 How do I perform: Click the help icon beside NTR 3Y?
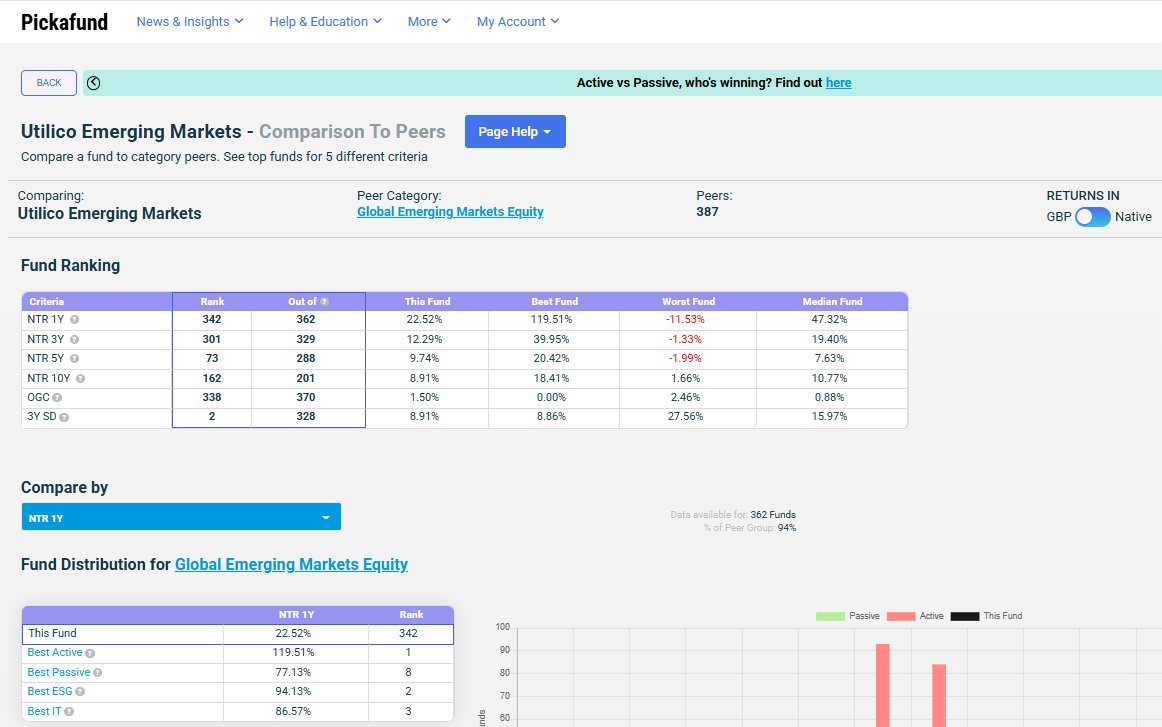pyautogui.click(x=74, y=339)
